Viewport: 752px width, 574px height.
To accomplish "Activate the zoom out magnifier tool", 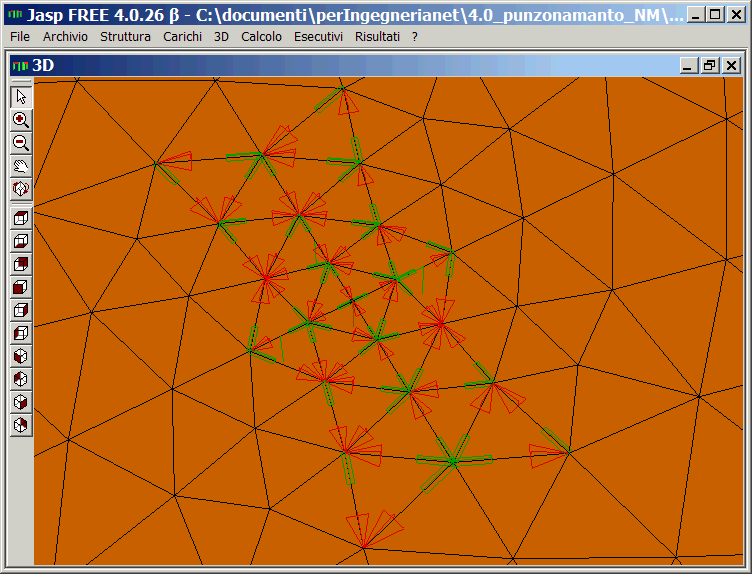I will (x=21, y=143).
